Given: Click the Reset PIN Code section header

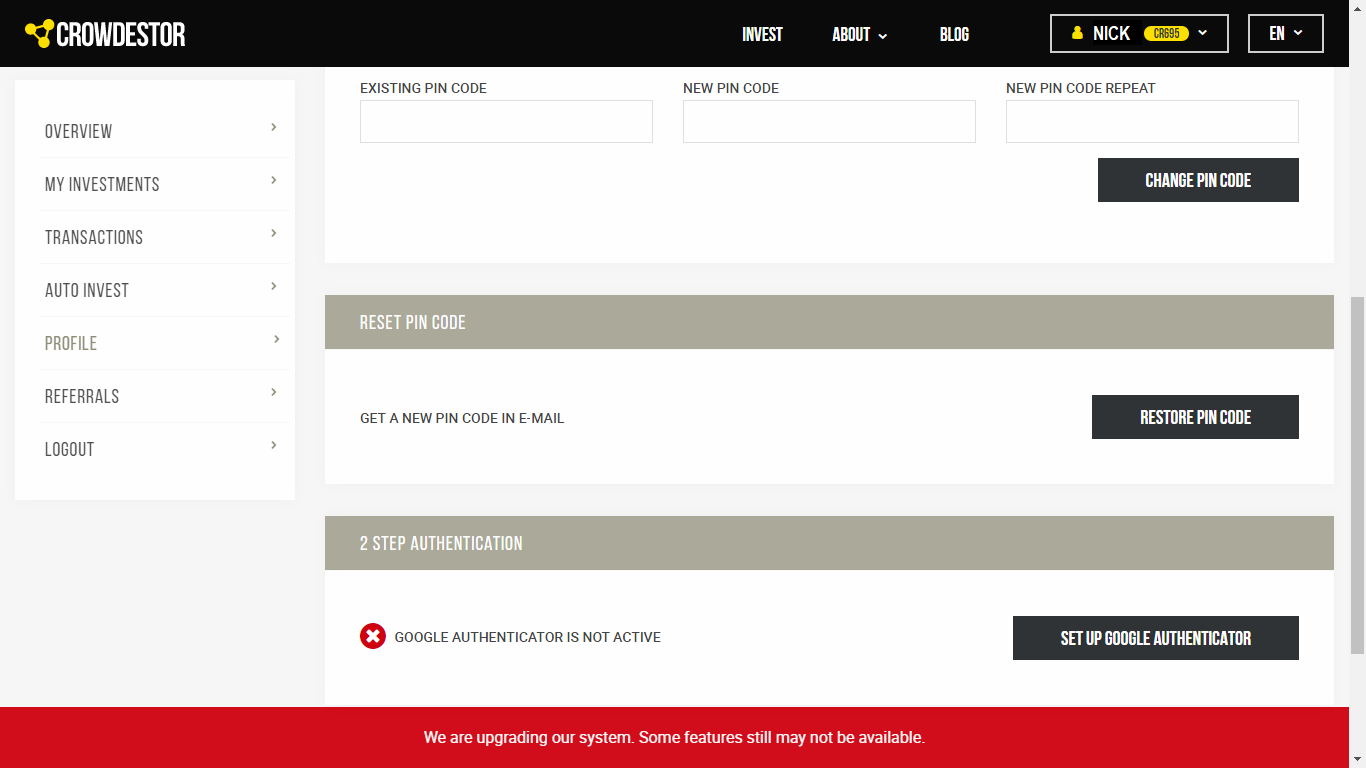Looking at the screenshot, I should tap(829, 322).
